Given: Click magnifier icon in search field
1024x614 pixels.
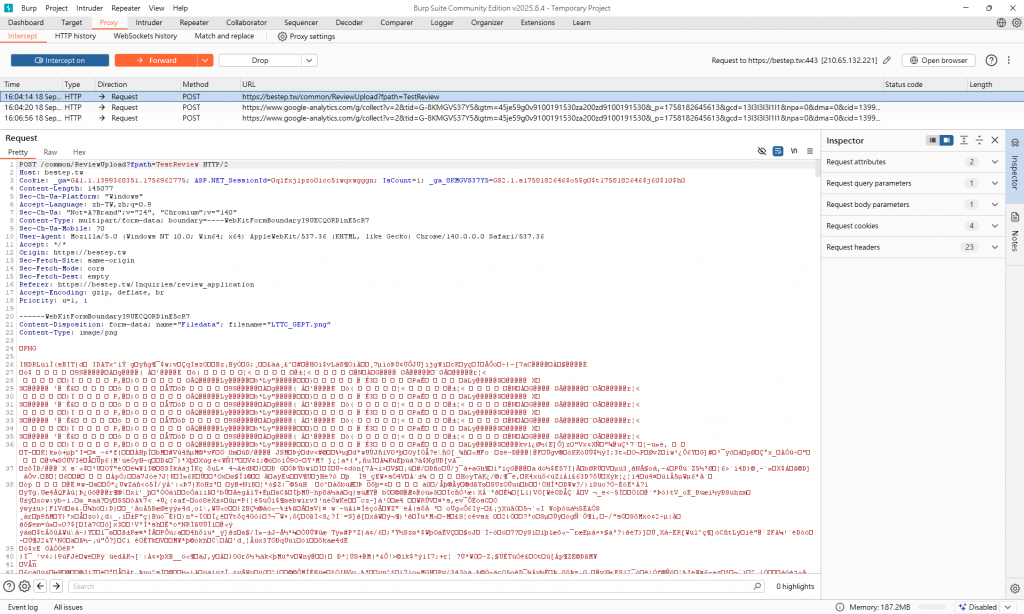Looking at the screenshot, I should click(x=757, y=586).
